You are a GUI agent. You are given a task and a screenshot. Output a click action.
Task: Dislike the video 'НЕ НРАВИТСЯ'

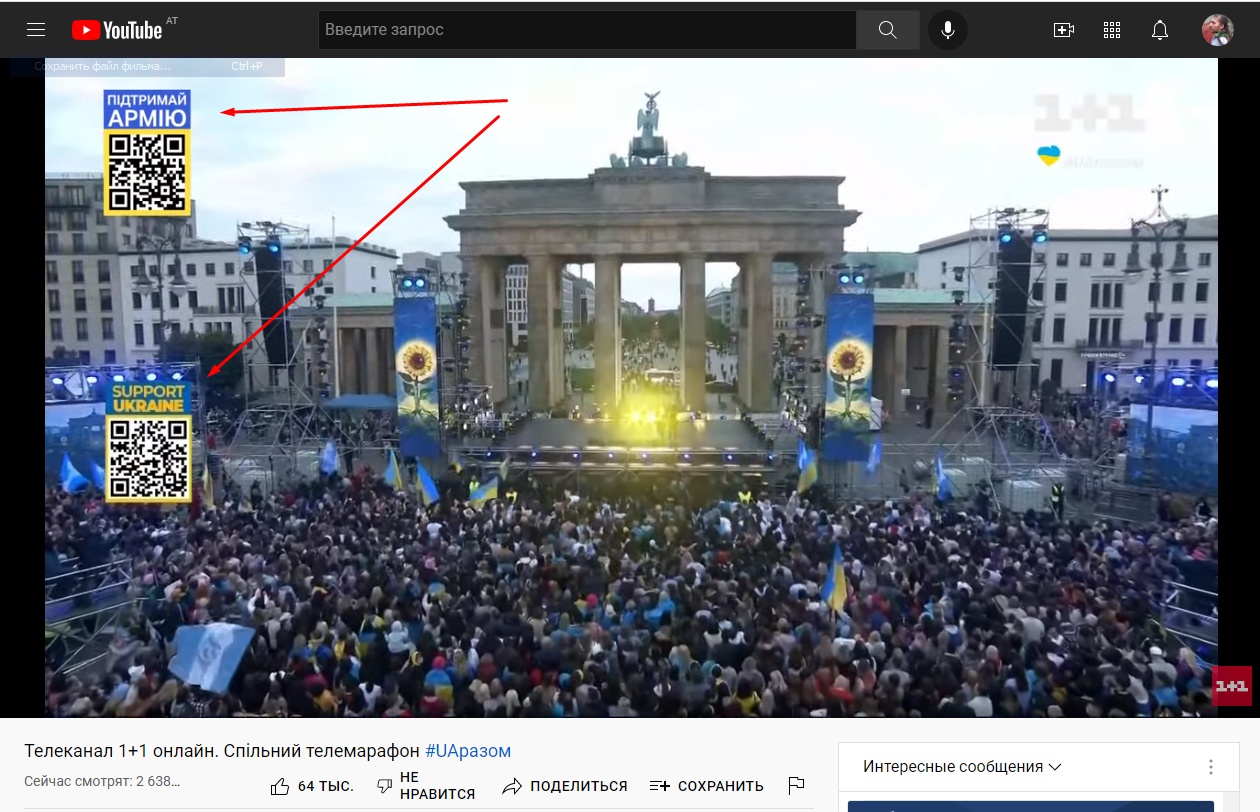(426, 786)
